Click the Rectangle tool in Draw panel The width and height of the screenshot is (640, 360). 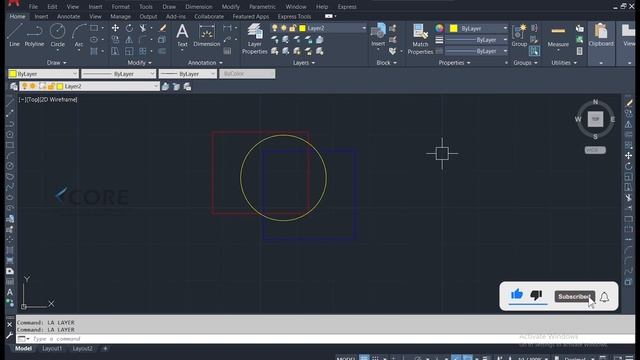(x=94, y=28)
